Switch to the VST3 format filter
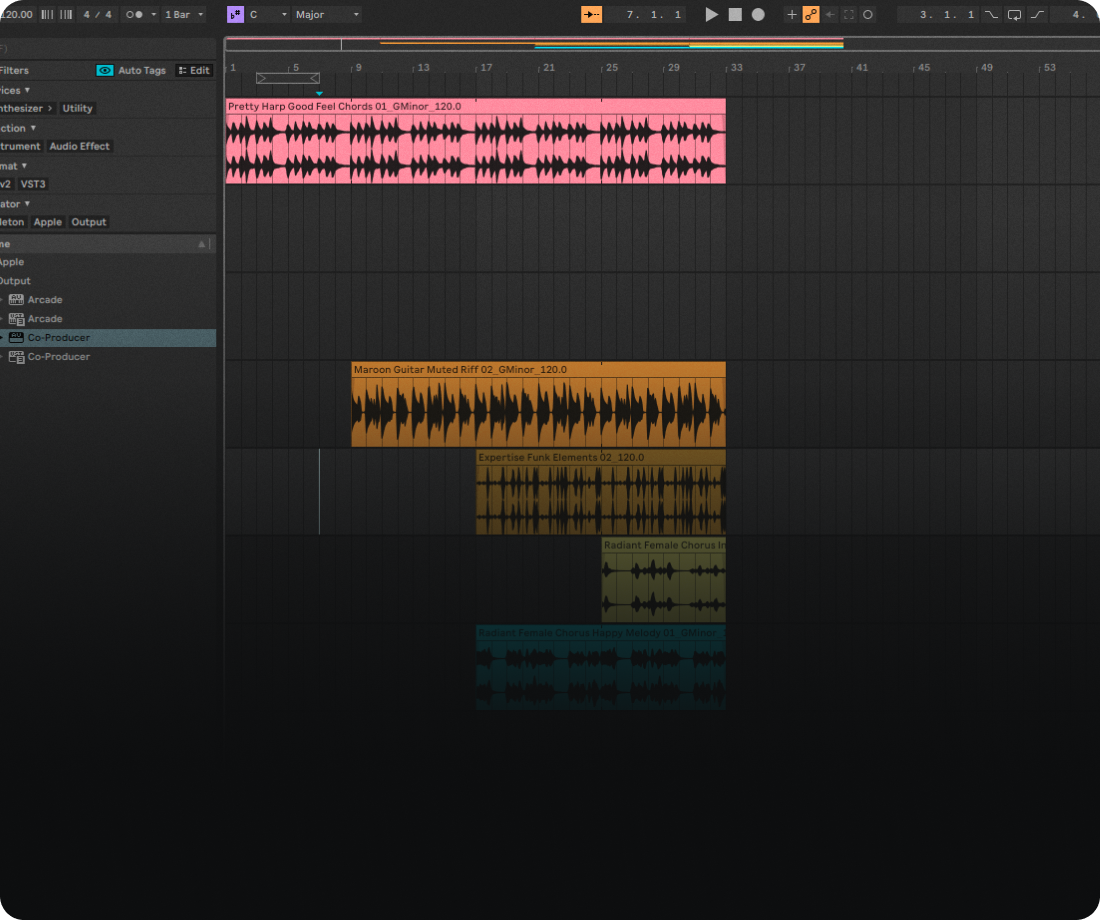1100x920 pixels. (x=33, y=184)
